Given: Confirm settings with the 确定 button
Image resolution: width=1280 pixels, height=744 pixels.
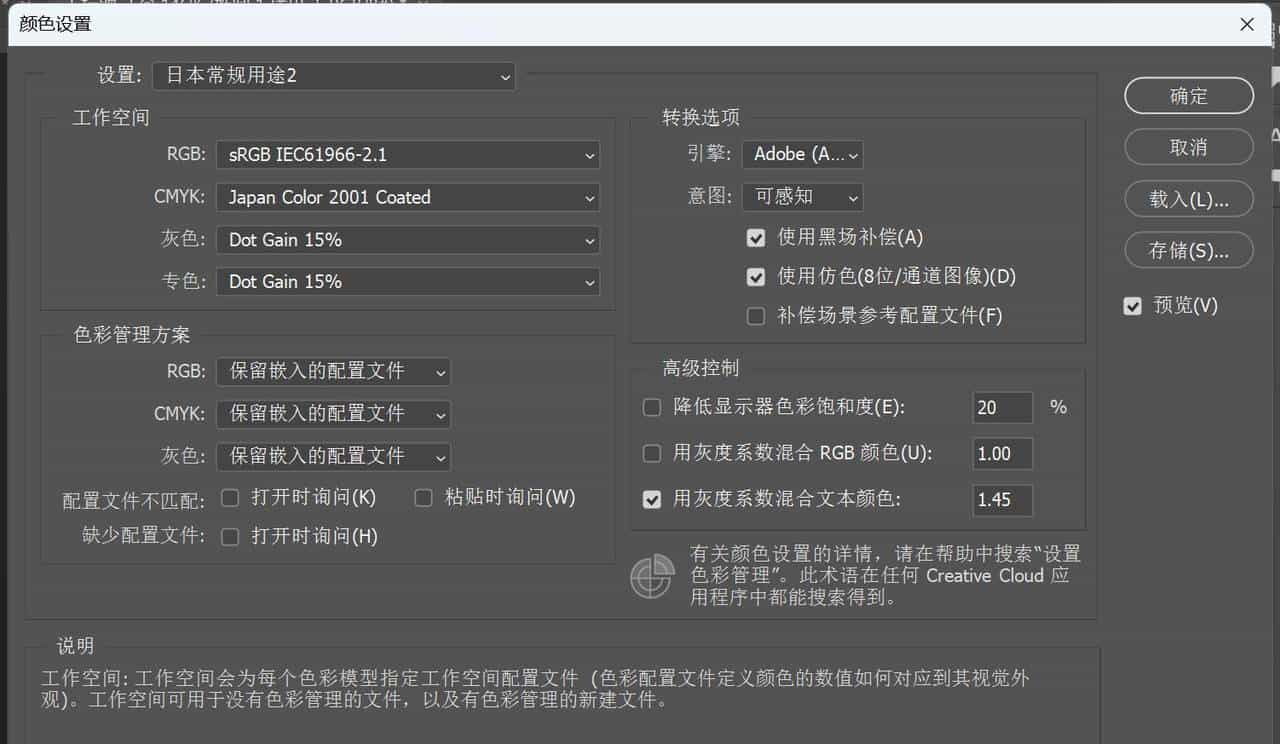Looking at the screenshot, I should (1188, 96).
